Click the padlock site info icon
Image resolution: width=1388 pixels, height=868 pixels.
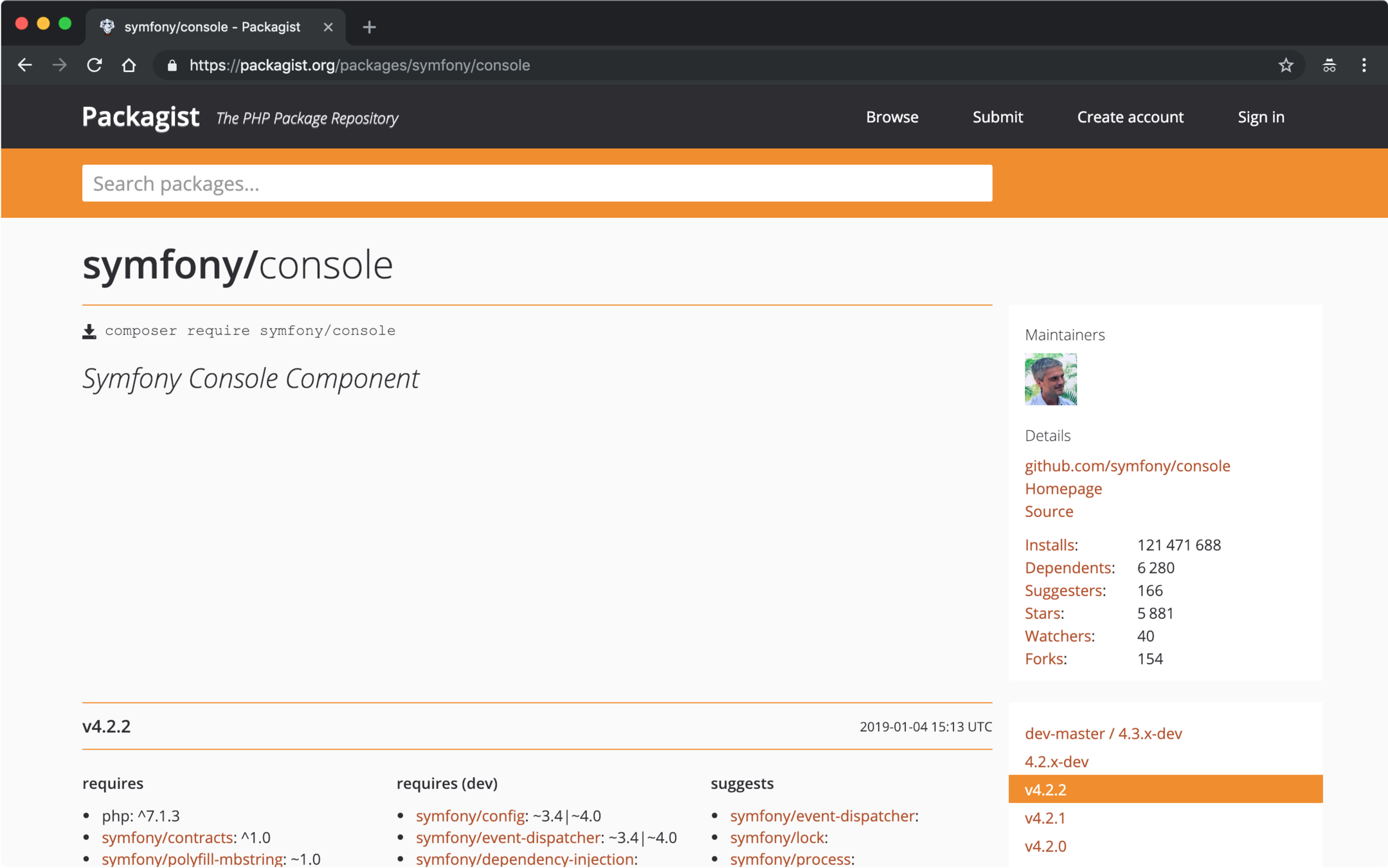(172, 65)
